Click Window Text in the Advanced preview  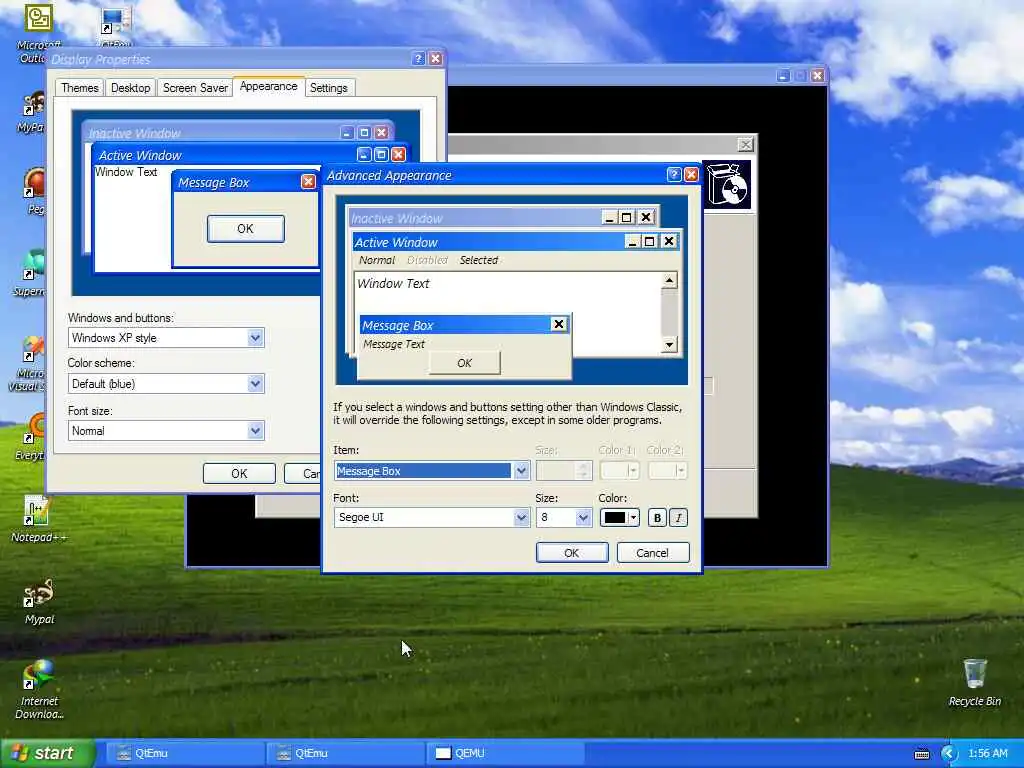[x=393, y=283]
